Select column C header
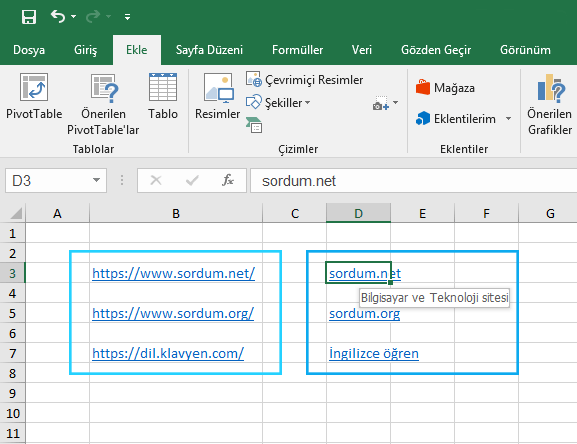 click(x=295, y=213)
